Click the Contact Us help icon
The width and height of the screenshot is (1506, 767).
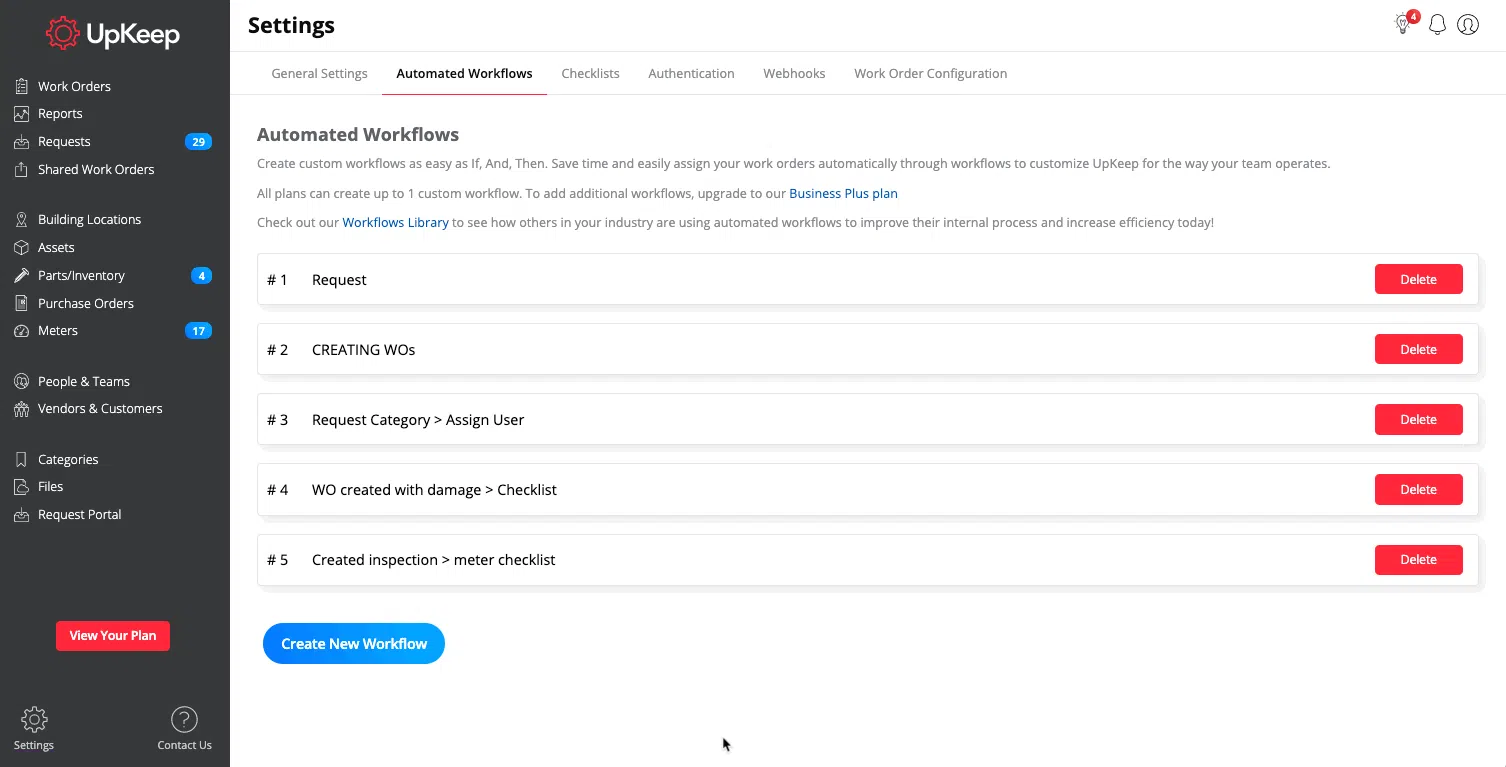pyautogui.click(x=184, y=720)
